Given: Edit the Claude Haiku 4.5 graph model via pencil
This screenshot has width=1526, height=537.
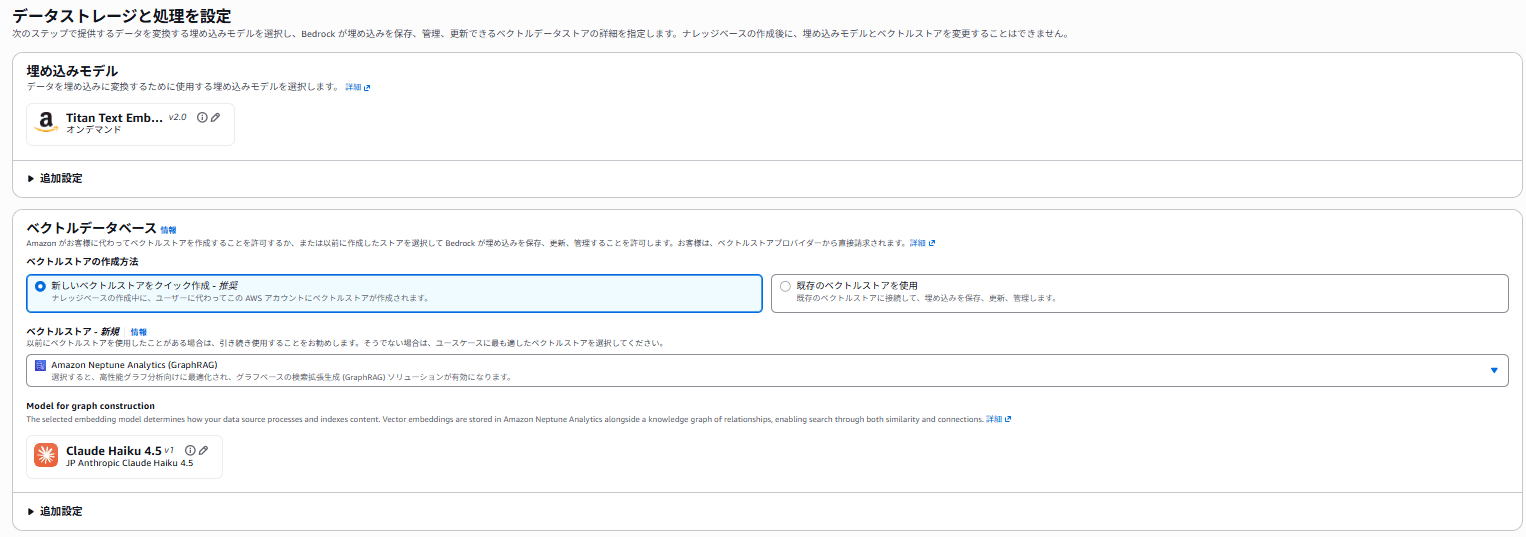Looking at the screenshot, I should (x=203, y=450).
